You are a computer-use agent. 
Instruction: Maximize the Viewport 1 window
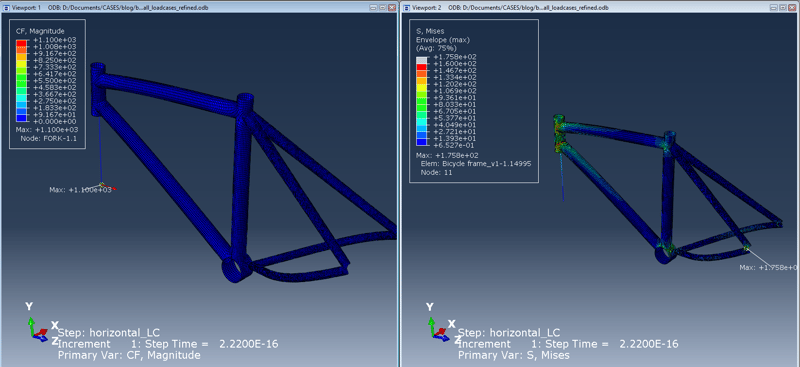[384, 8]
